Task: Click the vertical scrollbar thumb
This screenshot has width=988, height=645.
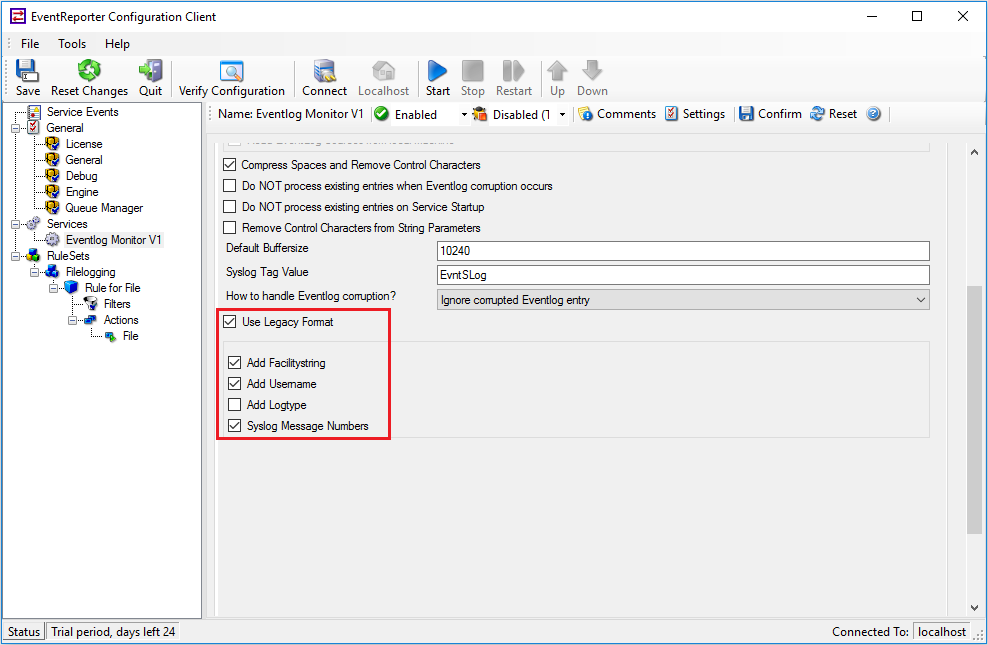Action: coord(974,409)
